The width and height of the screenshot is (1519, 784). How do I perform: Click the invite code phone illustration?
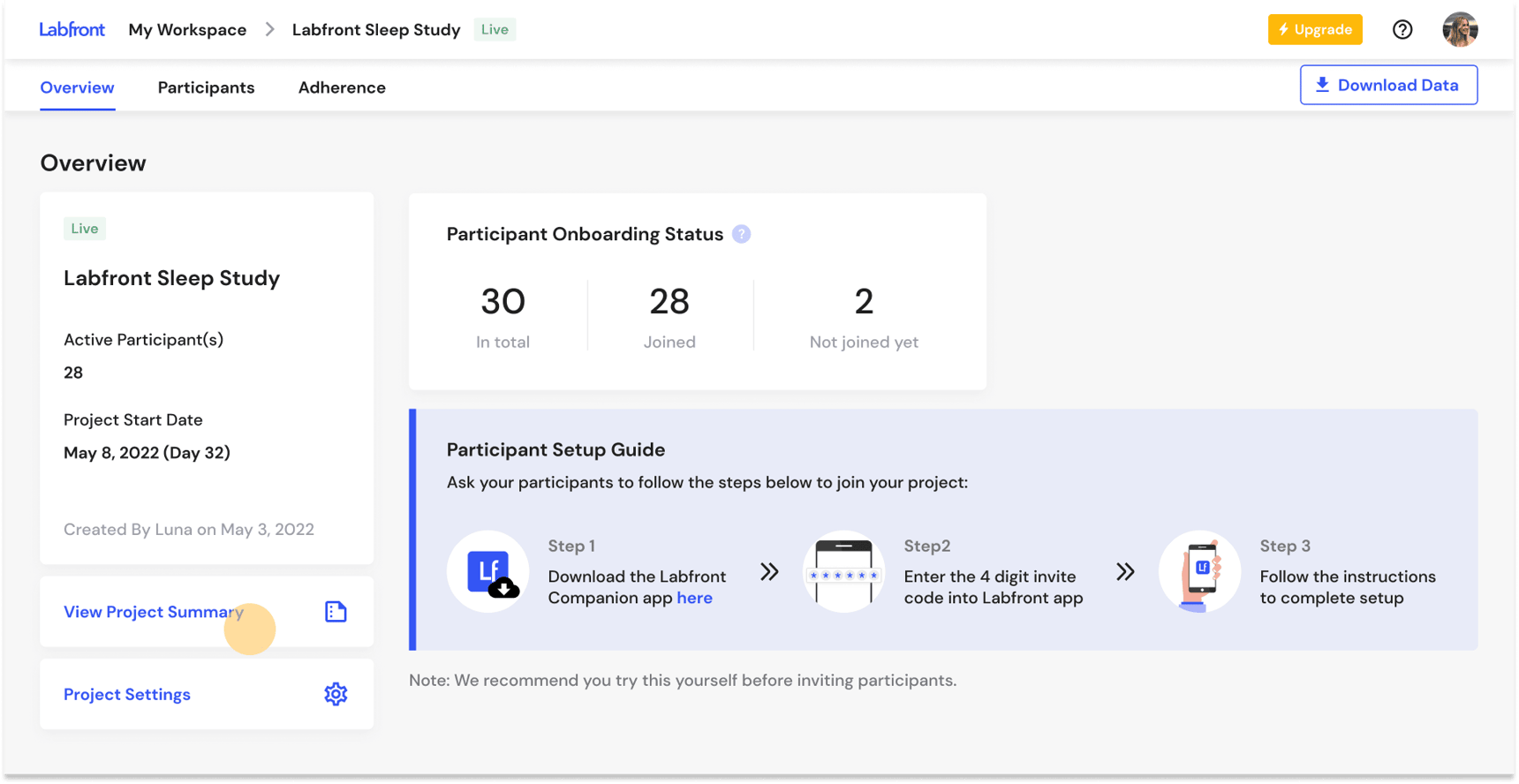[843, 572]
